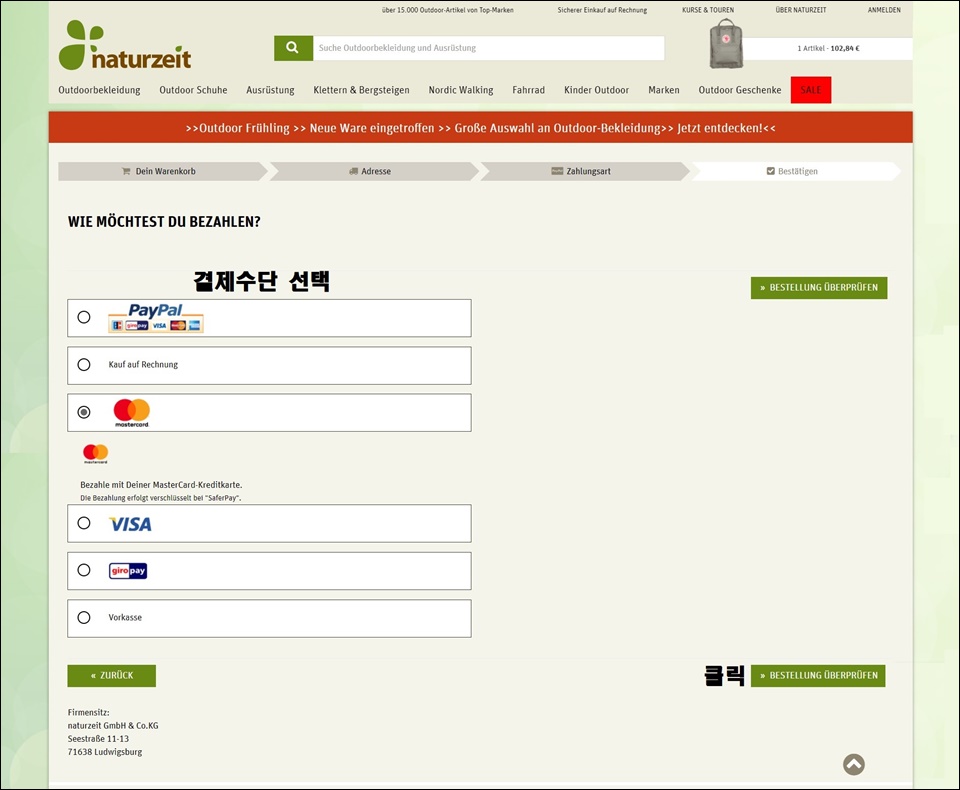The width and height of the screenshot is (960, 790).
Task: Click the 'Seestraße 11-13' address line
Action: [x=98, y=739]
